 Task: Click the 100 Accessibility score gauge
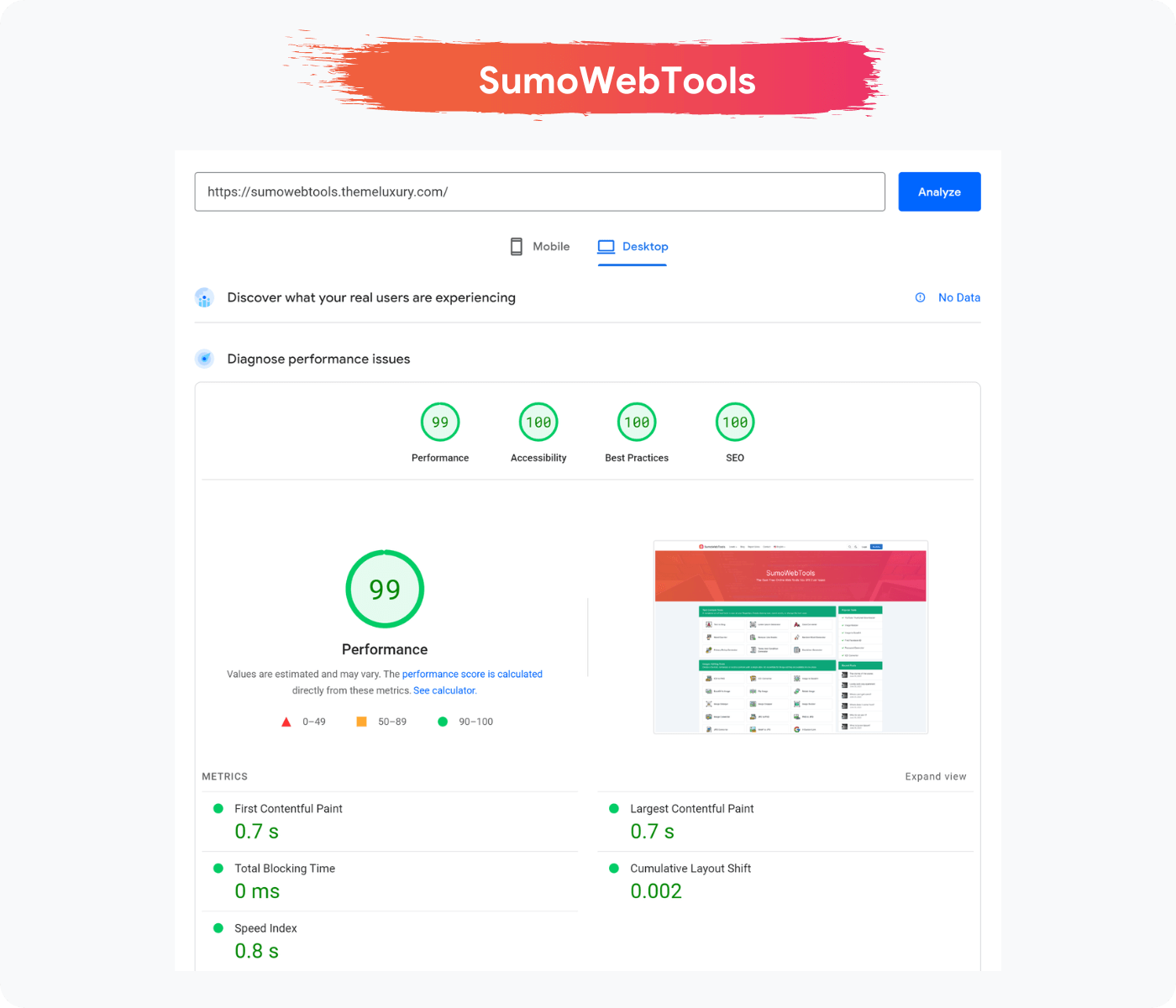pos(538,423)
